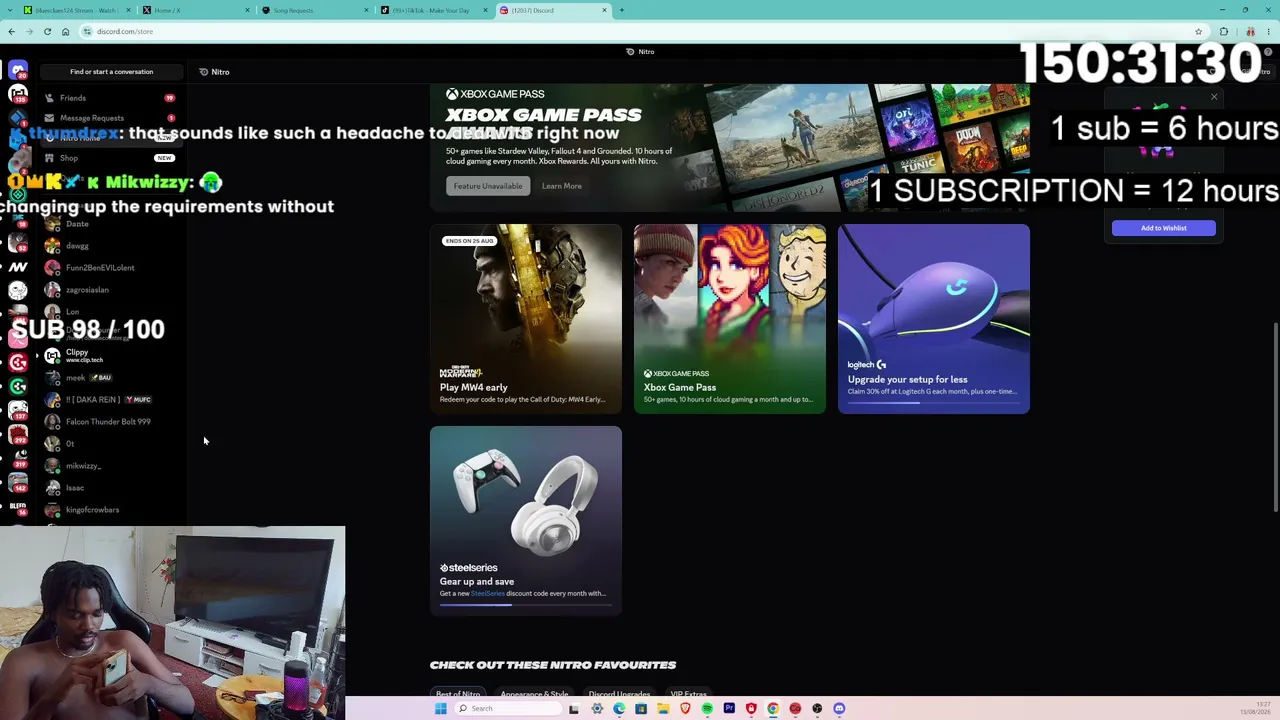
Task: Click the taskbar Search box
Action: pyautogui.click(x=507, y=709)
